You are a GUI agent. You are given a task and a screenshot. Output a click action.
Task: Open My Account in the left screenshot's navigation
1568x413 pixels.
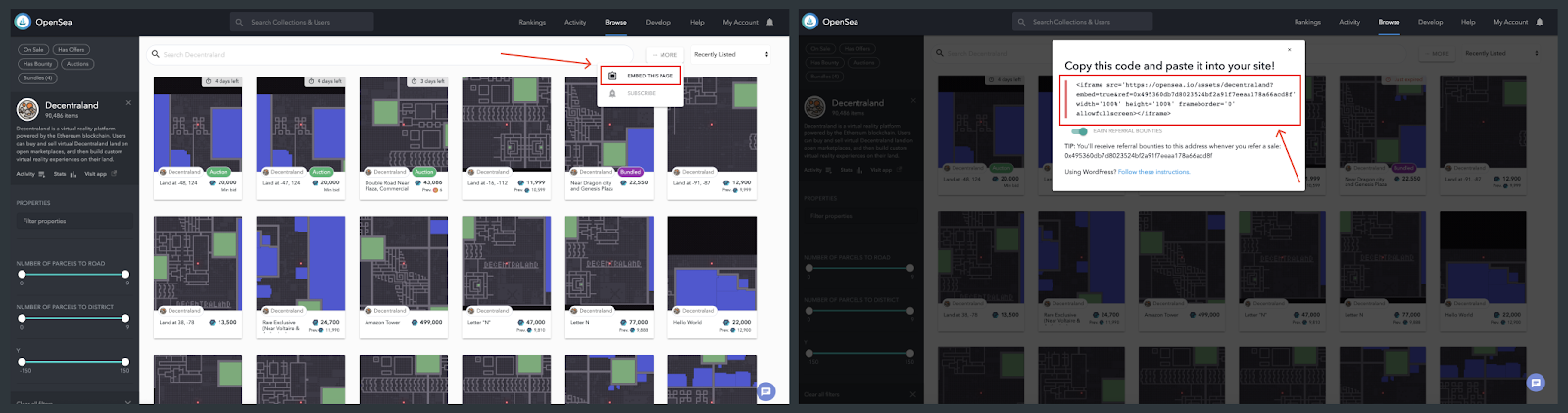[740, 22]
